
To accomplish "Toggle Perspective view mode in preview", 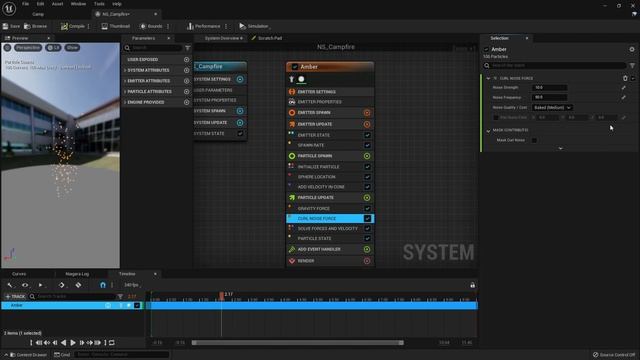I will 28,48.
